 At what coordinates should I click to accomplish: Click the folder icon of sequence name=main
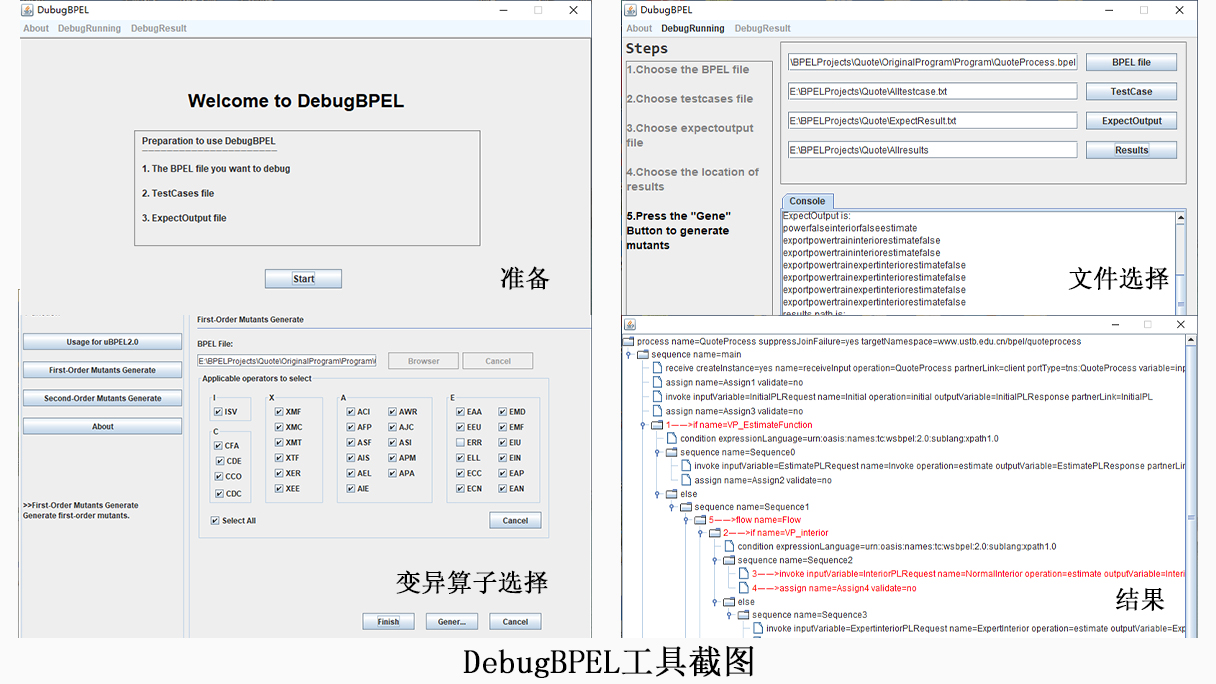[643, 354]
